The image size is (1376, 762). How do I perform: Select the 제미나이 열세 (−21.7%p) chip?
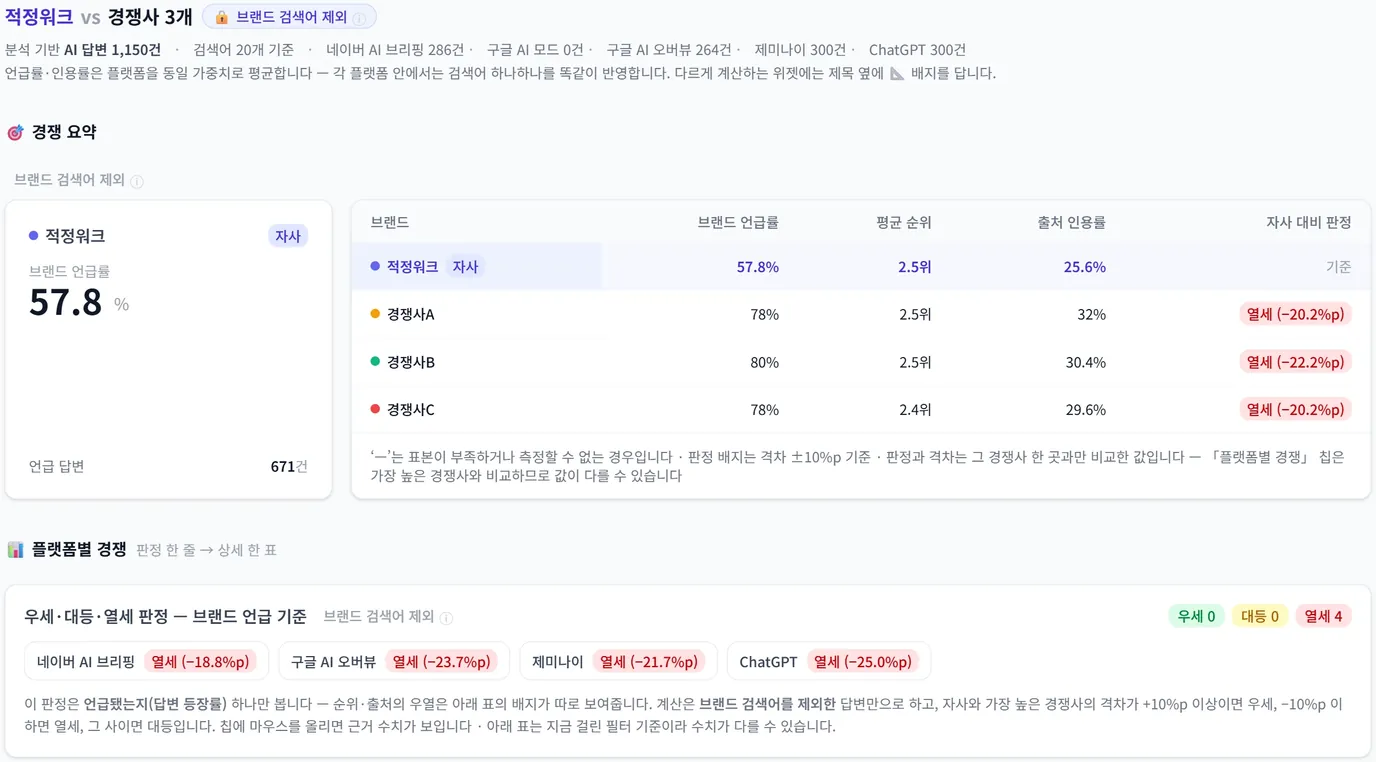coord(618,661)
